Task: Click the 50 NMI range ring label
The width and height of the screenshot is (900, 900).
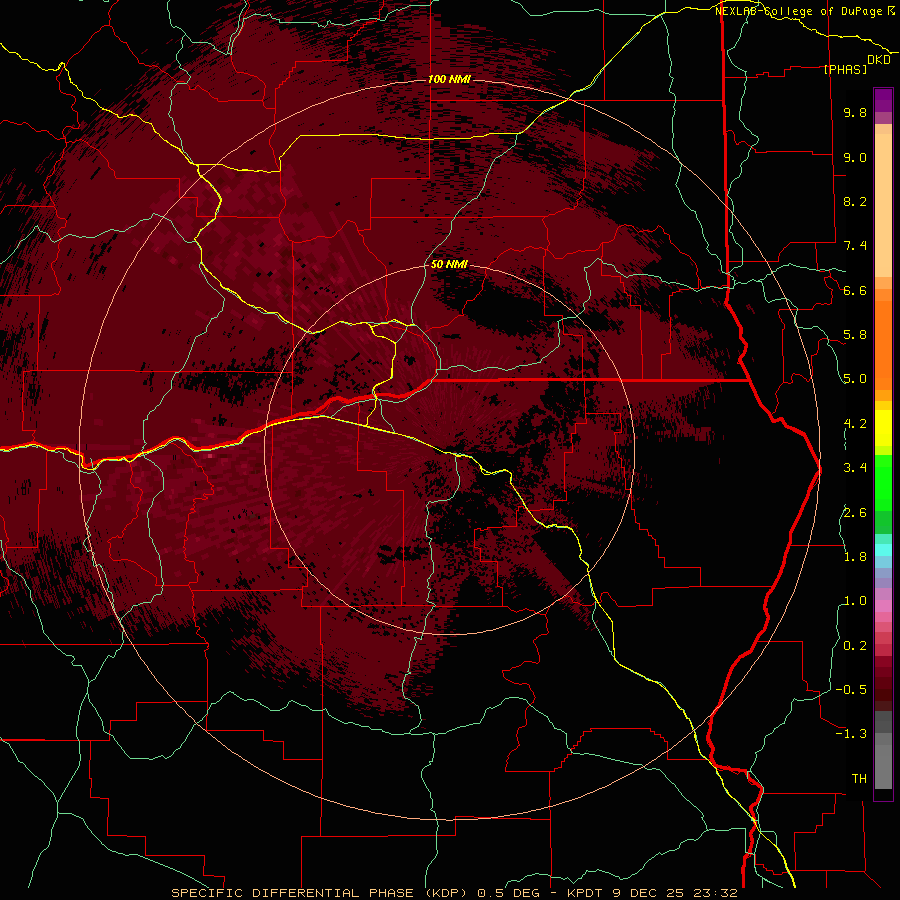Action: point(449,265)
